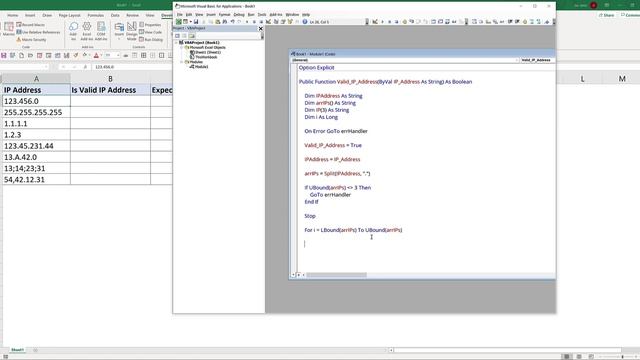This screenshot has width=640, height=360.
Task: Select column M header
Action: [622, 79]
